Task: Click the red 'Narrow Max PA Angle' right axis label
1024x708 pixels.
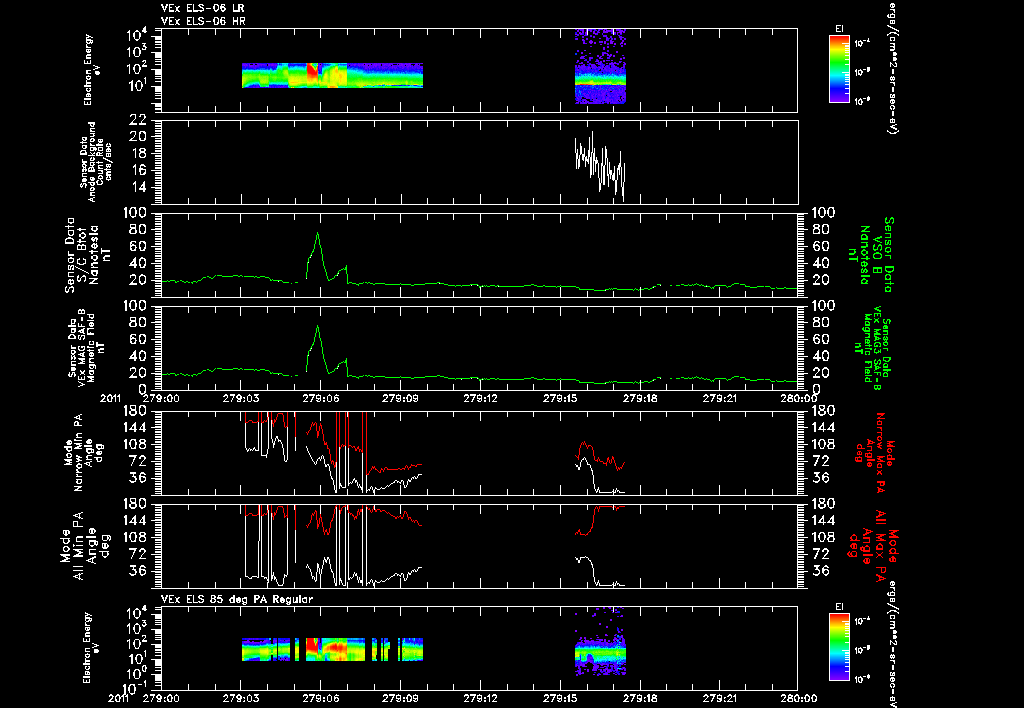Action: tap(875, 453)
